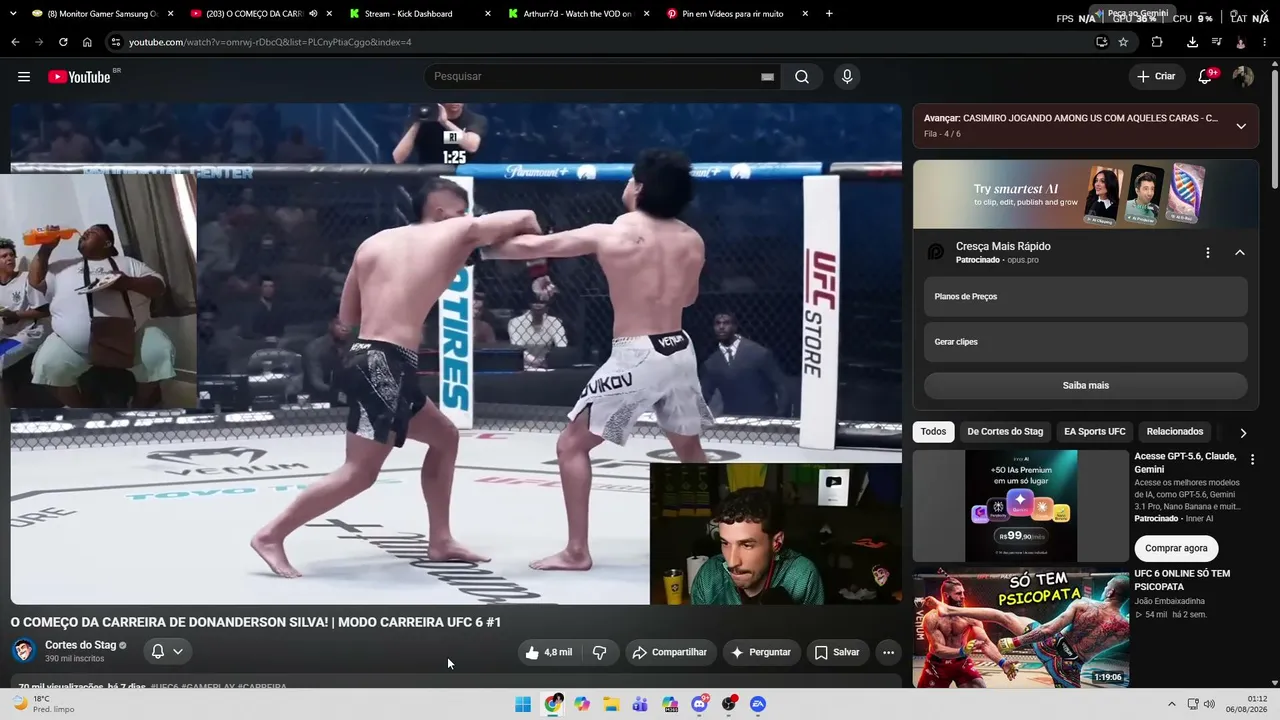The height and width of the screenshot is (720, 1280).
Task: Click the opus.pro ad banner image
Action: coord(1085,194)
